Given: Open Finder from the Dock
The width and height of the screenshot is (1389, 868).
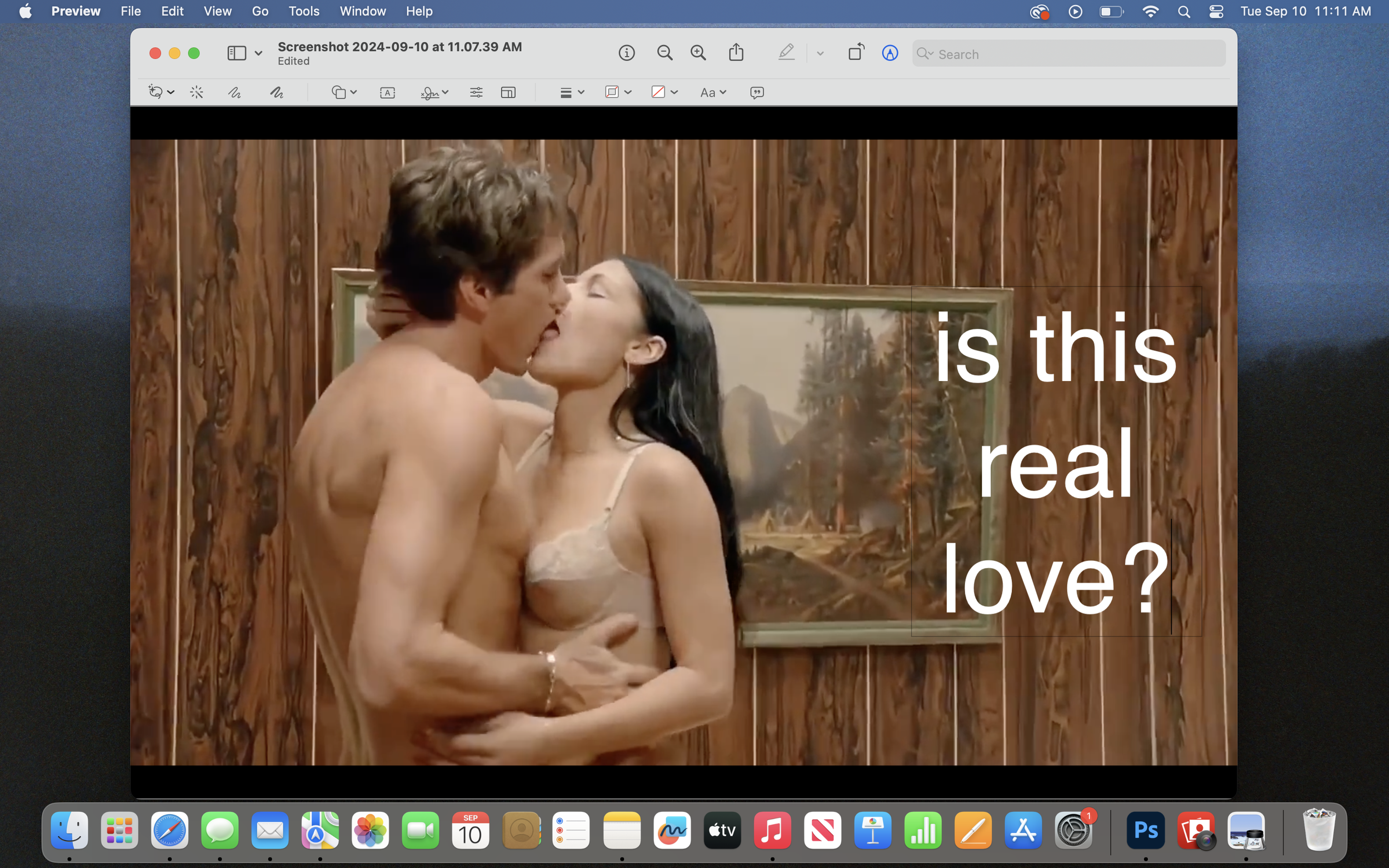Looking at the screenshot, I should pos(69,830).
